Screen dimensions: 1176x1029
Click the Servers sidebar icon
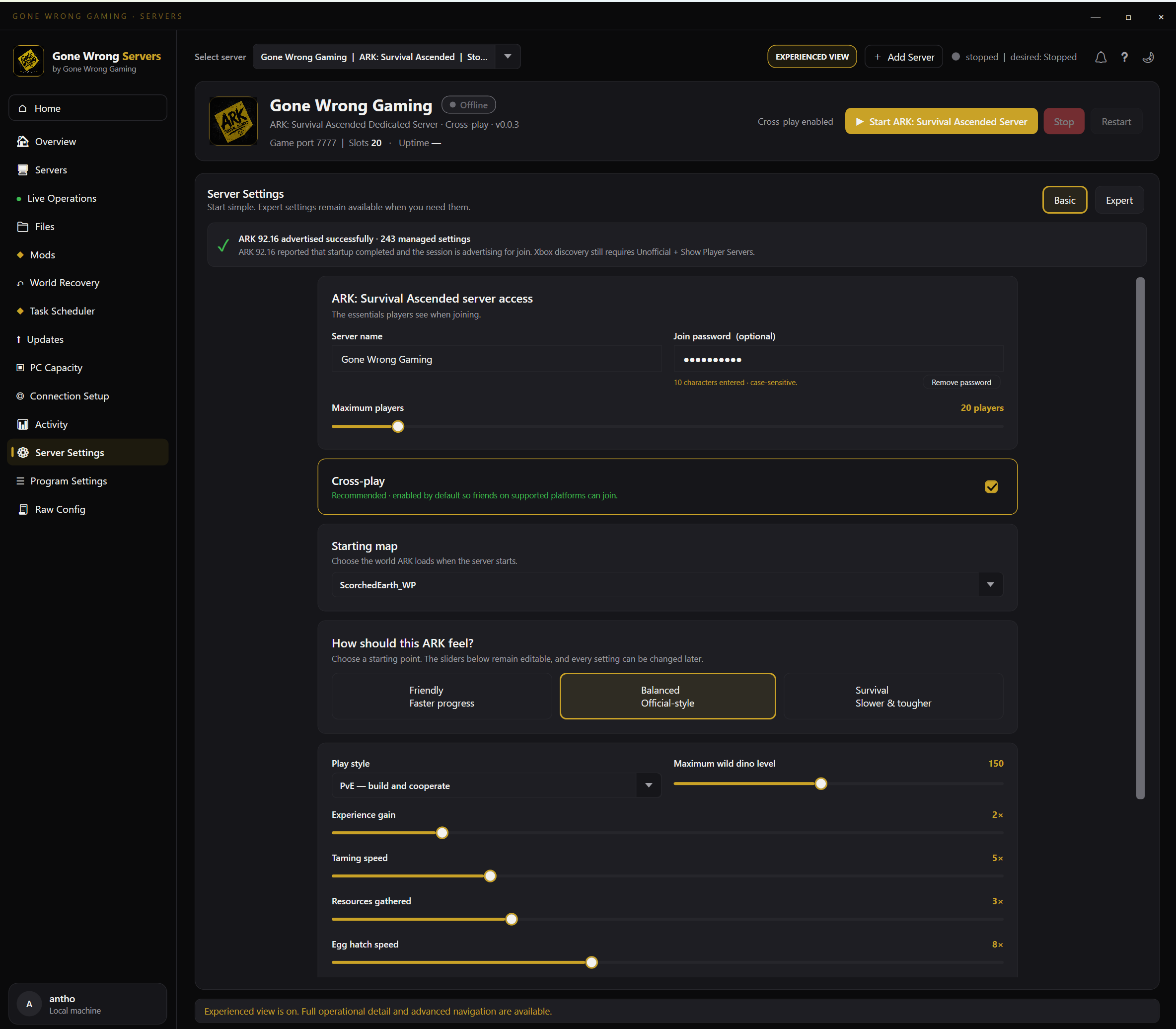pyautogui.click(x=22, y=169)
